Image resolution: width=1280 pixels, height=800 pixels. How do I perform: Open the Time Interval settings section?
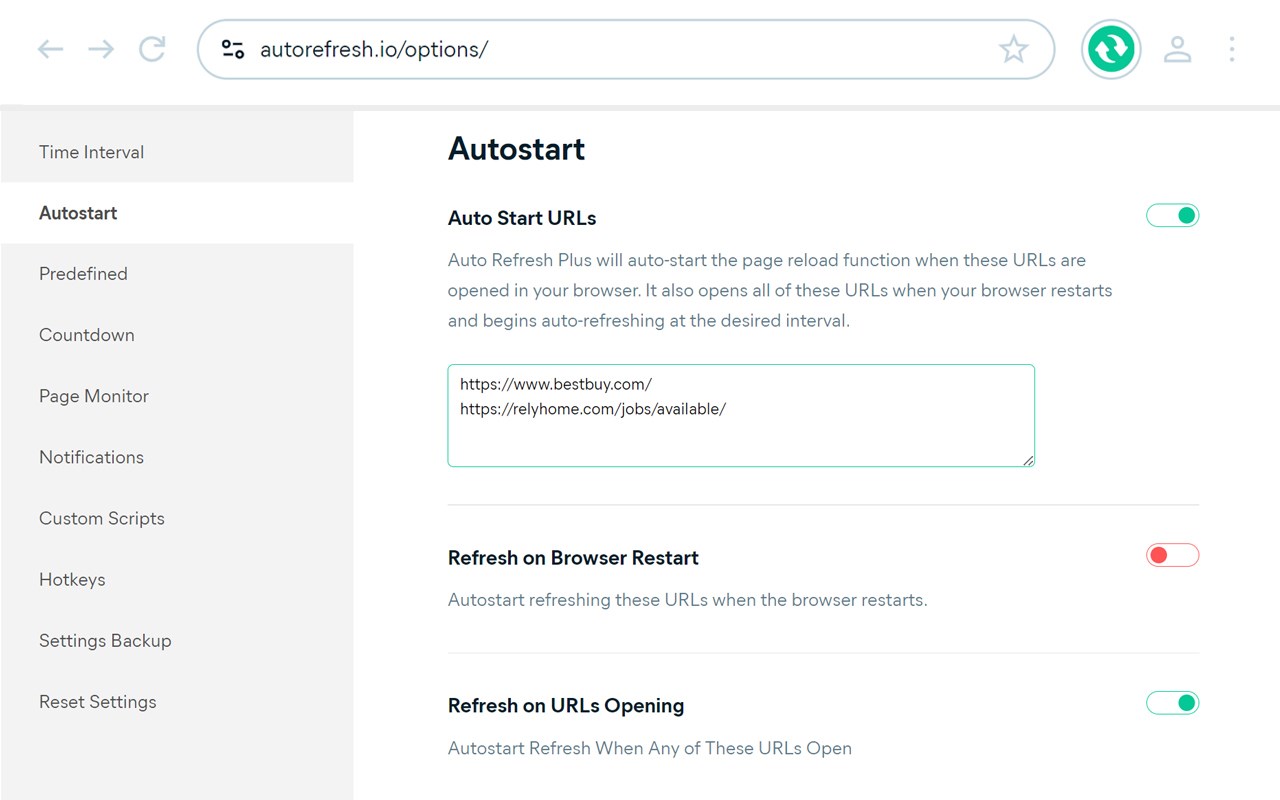pyautogui.click(x=92, y=152)
